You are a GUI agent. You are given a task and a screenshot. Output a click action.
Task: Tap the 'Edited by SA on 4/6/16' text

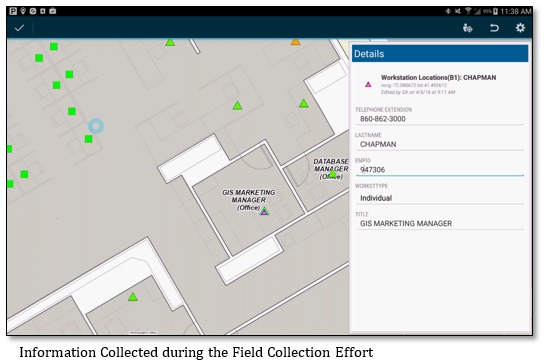(418, 92)
